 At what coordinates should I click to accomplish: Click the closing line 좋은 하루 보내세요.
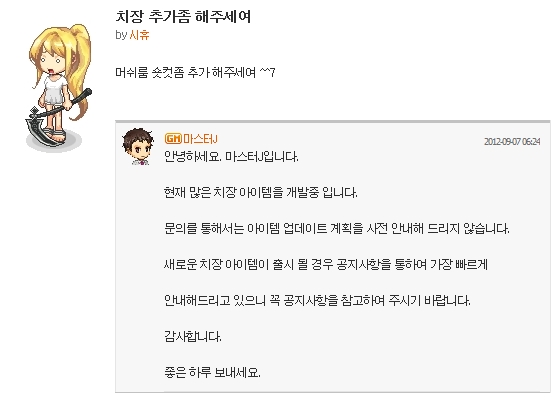[212, 372]
